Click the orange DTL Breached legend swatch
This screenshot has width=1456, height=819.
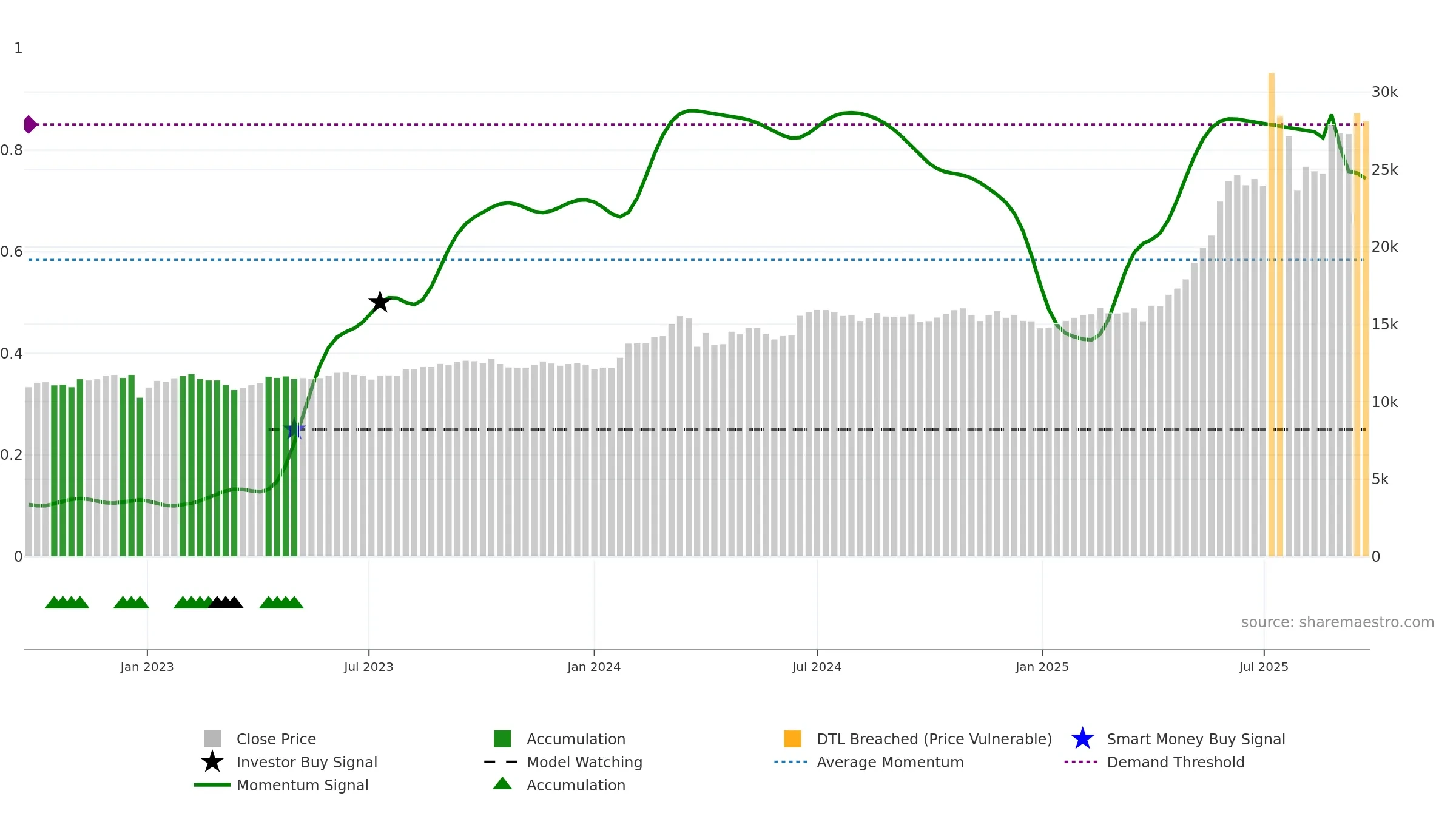[792, 739]
